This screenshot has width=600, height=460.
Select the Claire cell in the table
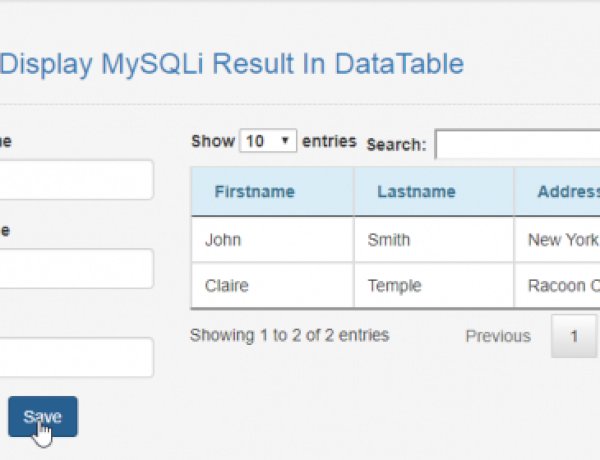[x=226, y=286]
